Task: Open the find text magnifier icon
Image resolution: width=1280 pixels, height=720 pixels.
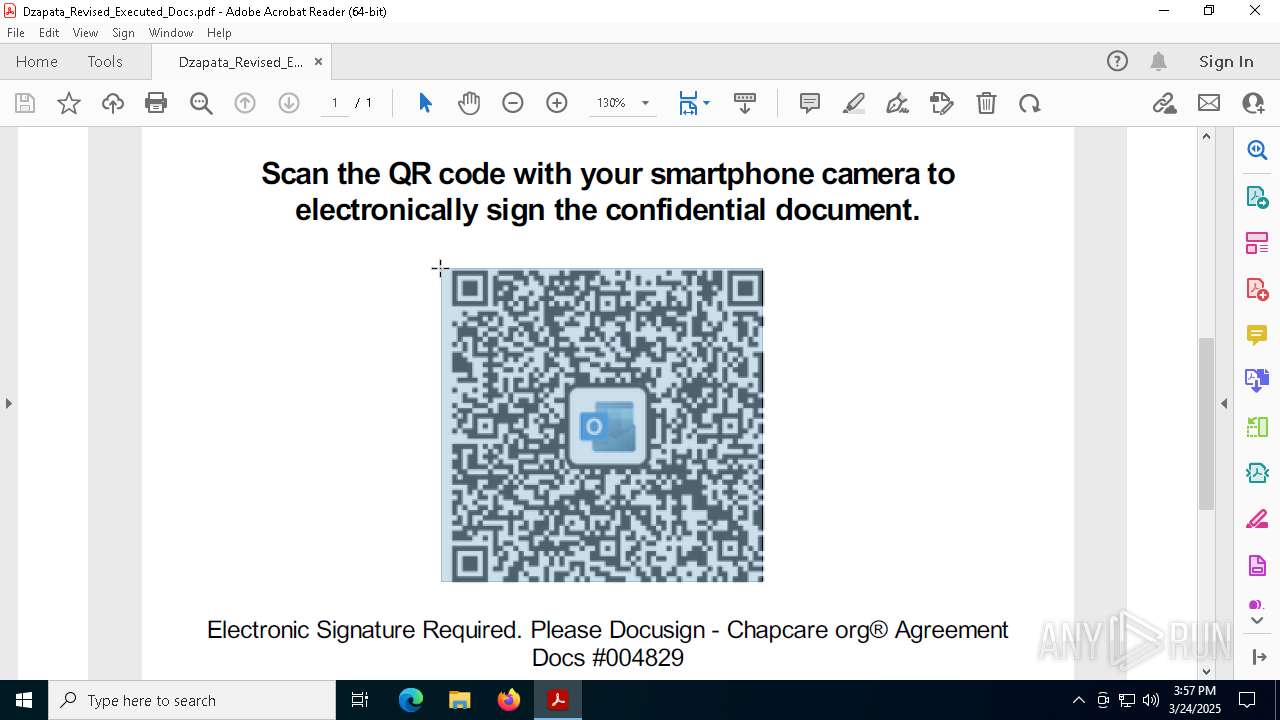Action: tap(201, 103)
